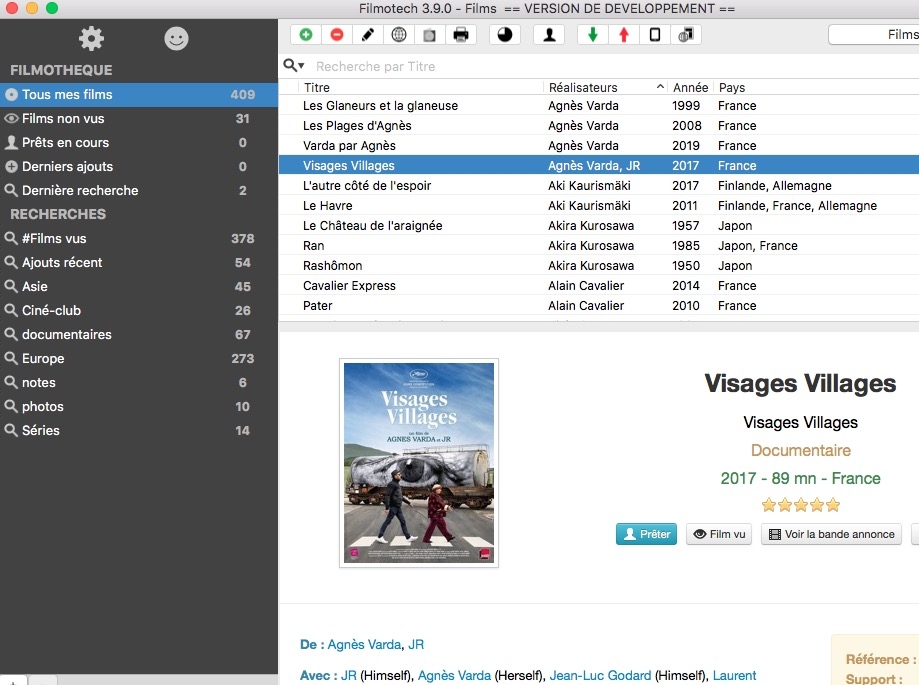This screenshot has width=919, height=685.
Task: Click the green add film icon
Action: 305,35
